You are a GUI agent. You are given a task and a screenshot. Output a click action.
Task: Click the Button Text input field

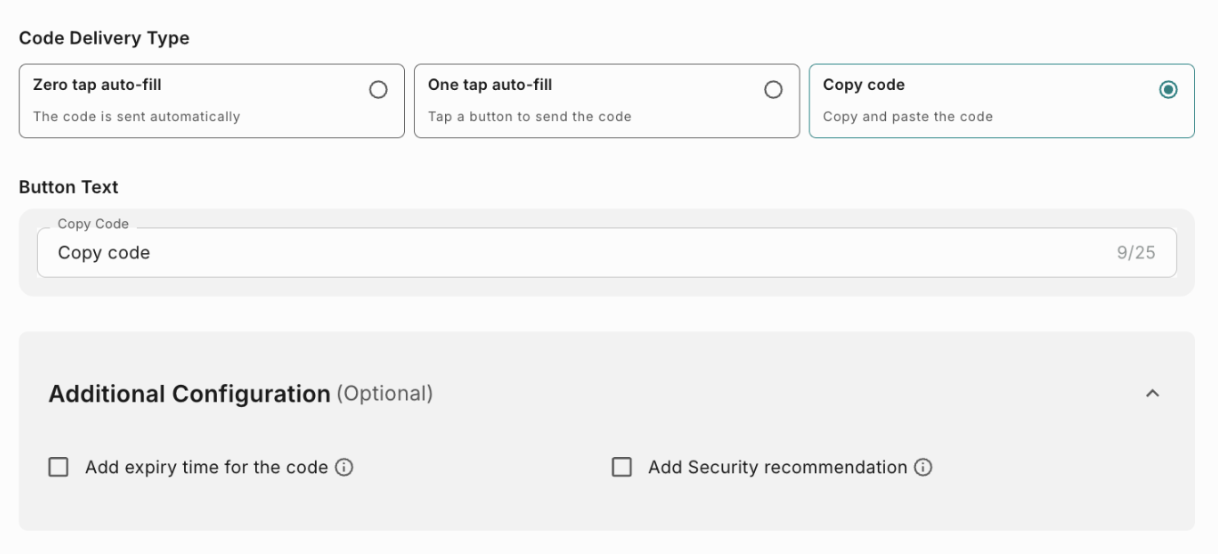tap(580, 253)
